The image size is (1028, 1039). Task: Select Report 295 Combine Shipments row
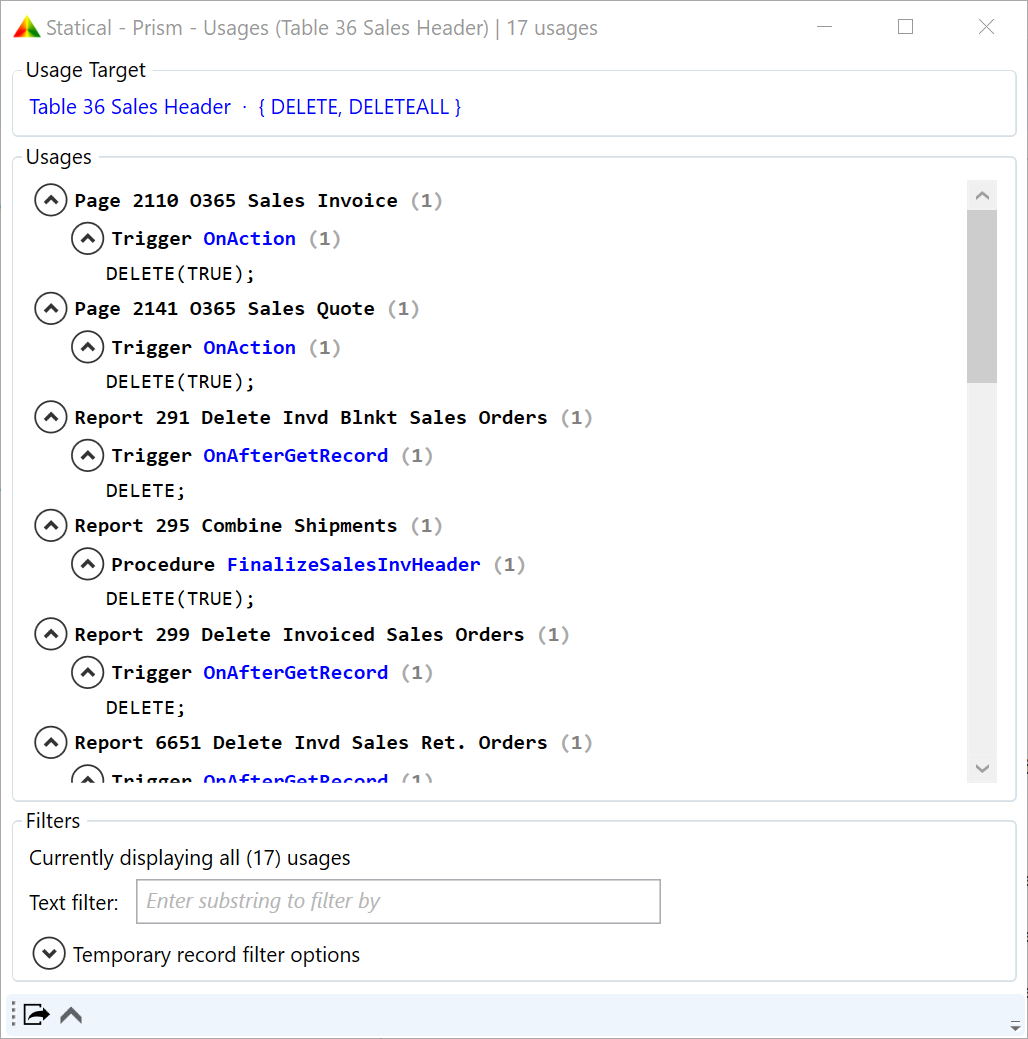[258, 526]
